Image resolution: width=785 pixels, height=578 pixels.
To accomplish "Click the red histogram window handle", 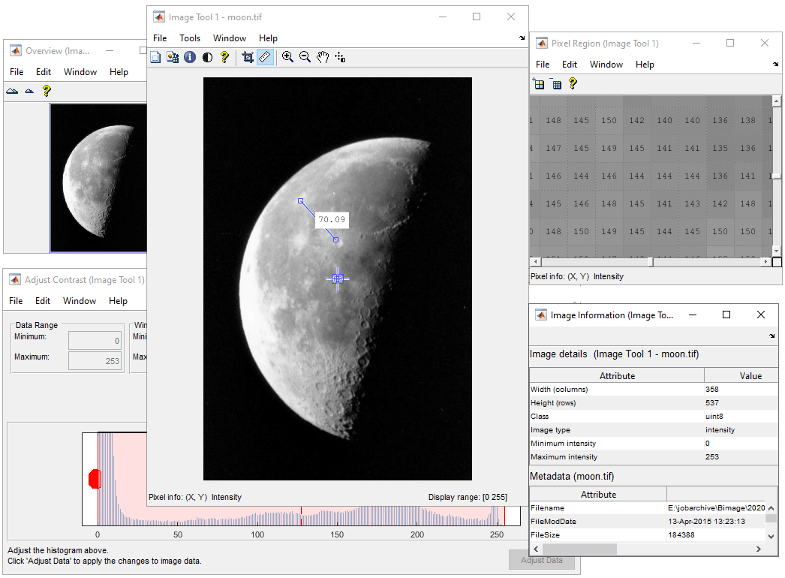I will (95, 479).
